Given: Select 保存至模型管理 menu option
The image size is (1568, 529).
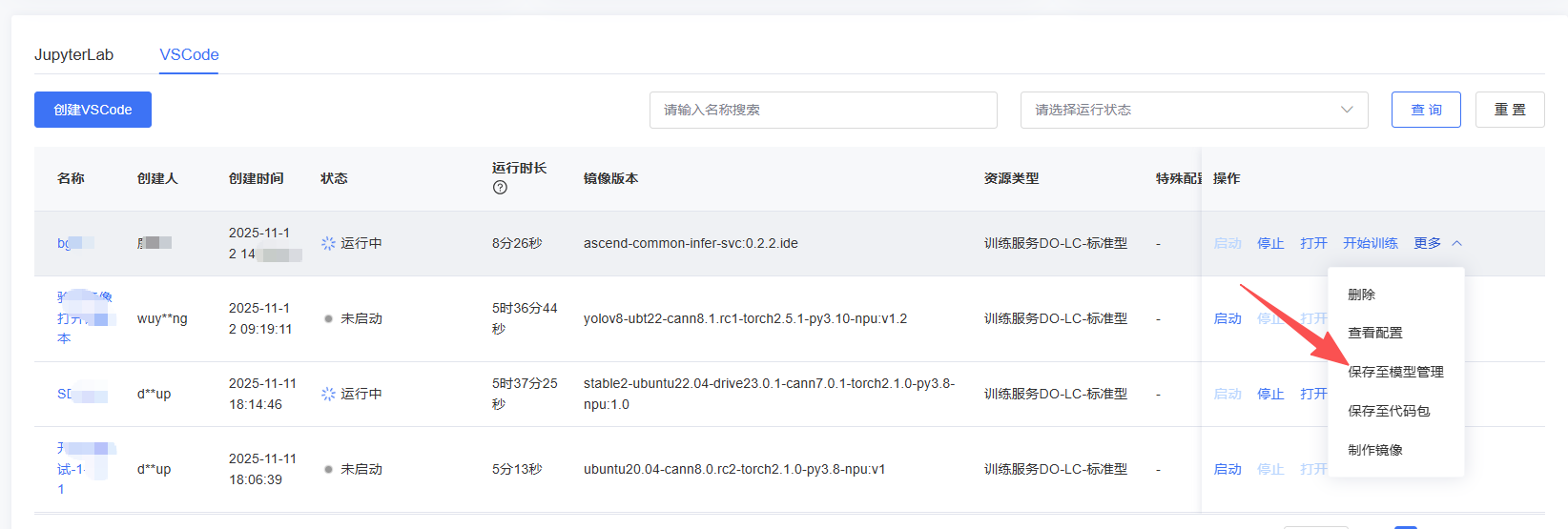Looking at the screenshot, I should pyautogui.click(x=1395, y=372).
